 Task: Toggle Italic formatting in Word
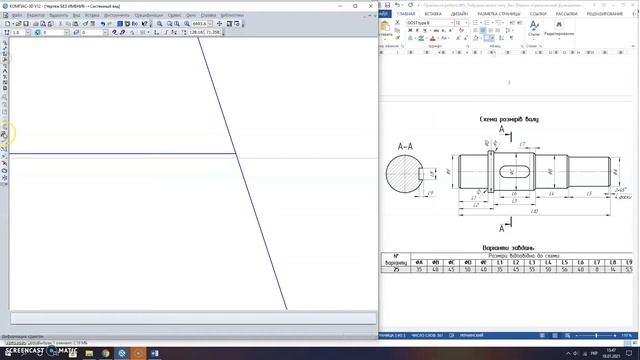click(x=417, y=31)
